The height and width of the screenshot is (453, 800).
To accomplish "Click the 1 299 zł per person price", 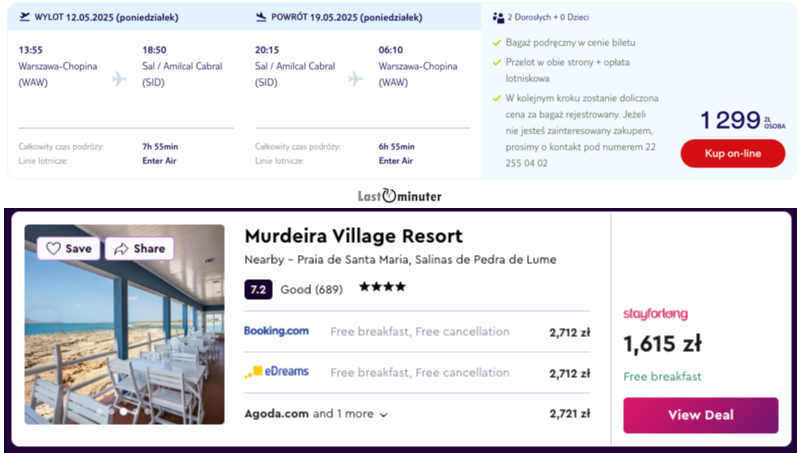I will [743, 120].
